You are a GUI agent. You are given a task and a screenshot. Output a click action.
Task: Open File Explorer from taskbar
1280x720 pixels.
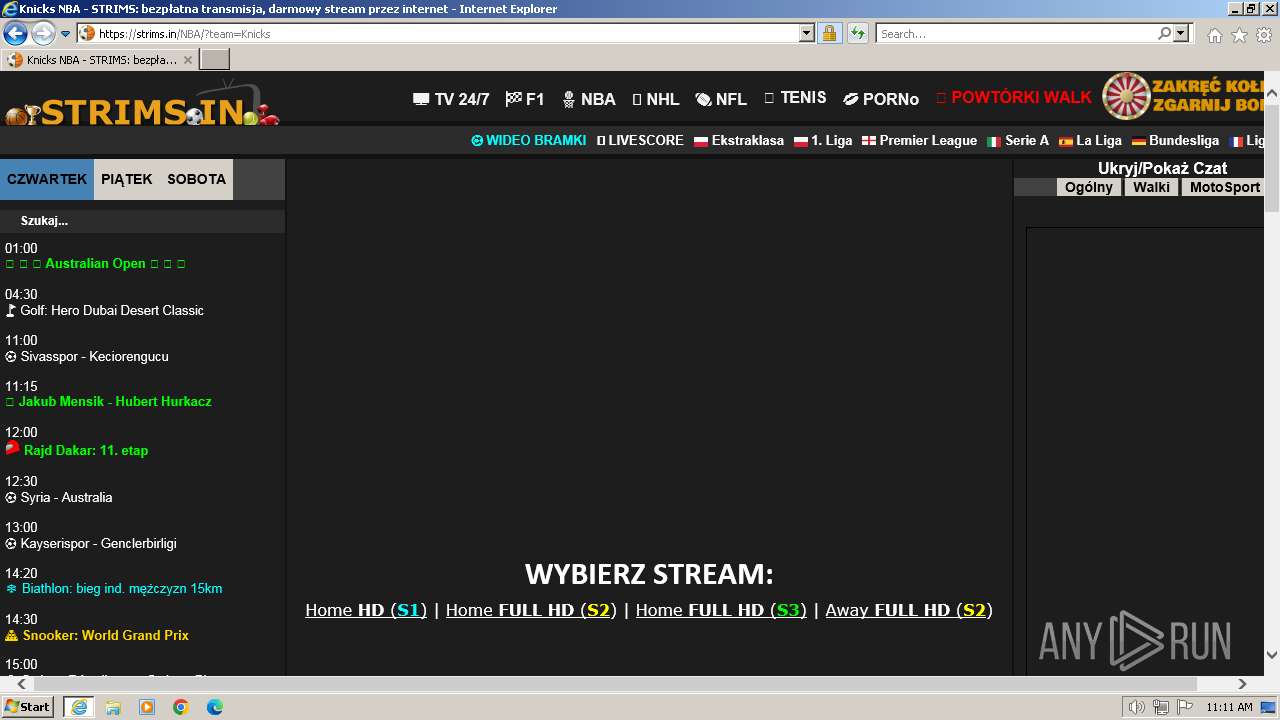[x=113, y=707]
